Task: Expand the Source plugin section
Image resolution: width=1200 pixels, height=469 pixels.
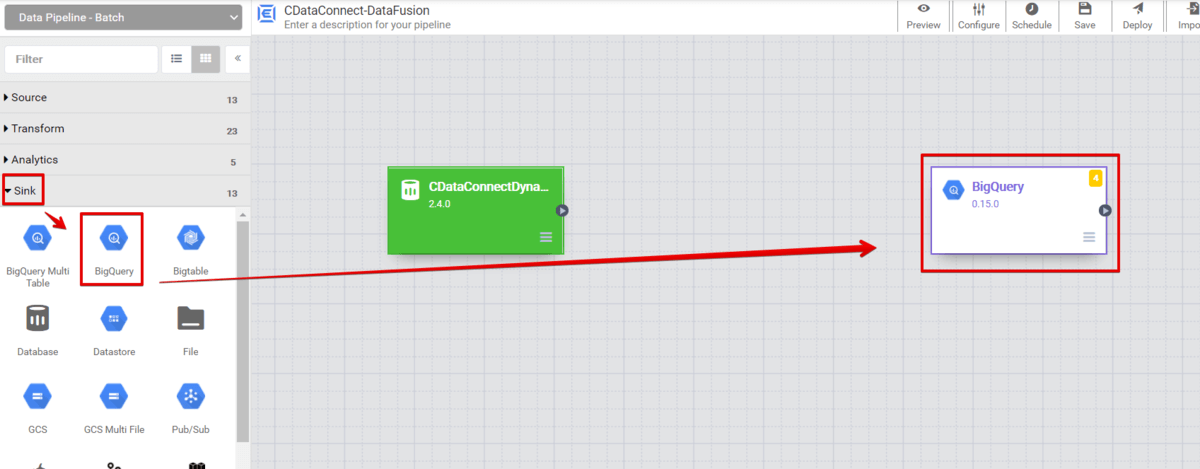Action: 123,98
